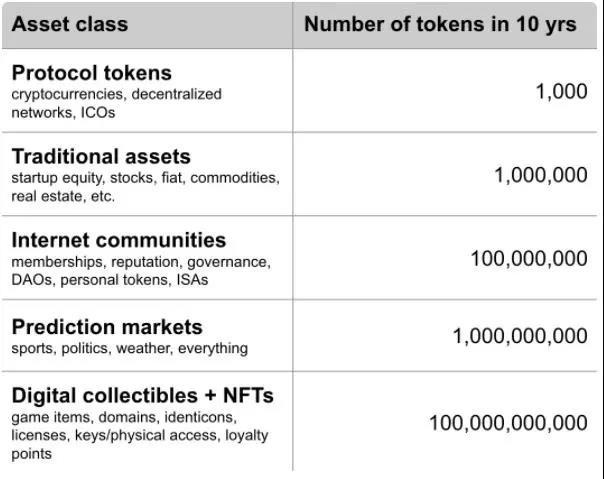Viewport: 604px width, 479px height.
Task: Select the 100,000,000,000 token count
Action: click(508, 423)
